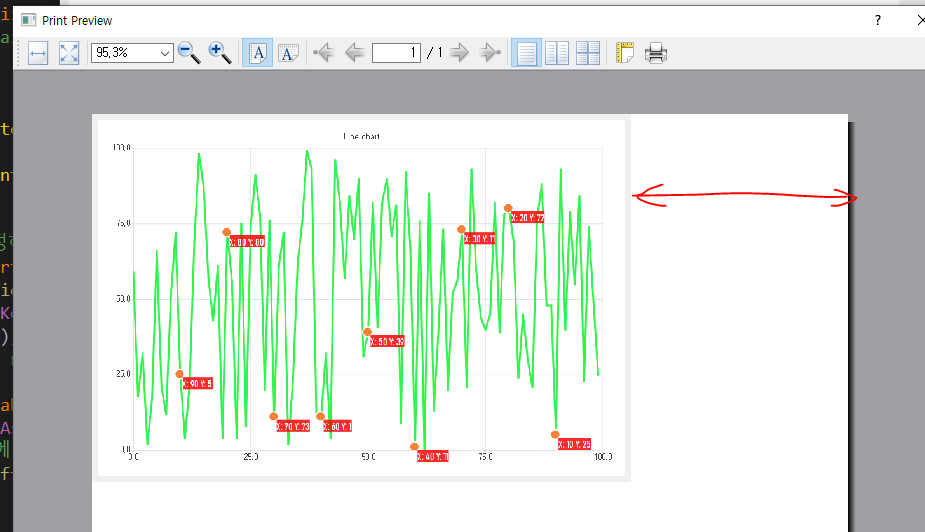Screen dimensions: 925x532
Task: Click the Print Preview window title icon
Action: click(x=28, y=20)
